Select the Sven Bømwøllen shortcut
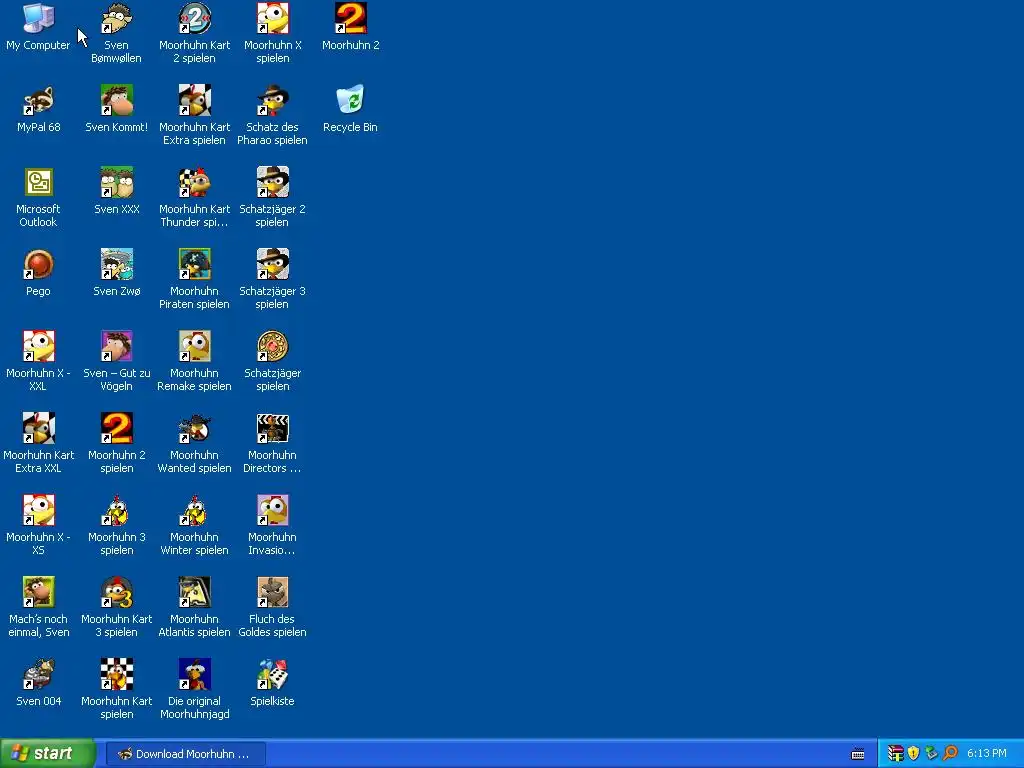The width and height of the screenshot is (1024, 768). click(117, 18)
